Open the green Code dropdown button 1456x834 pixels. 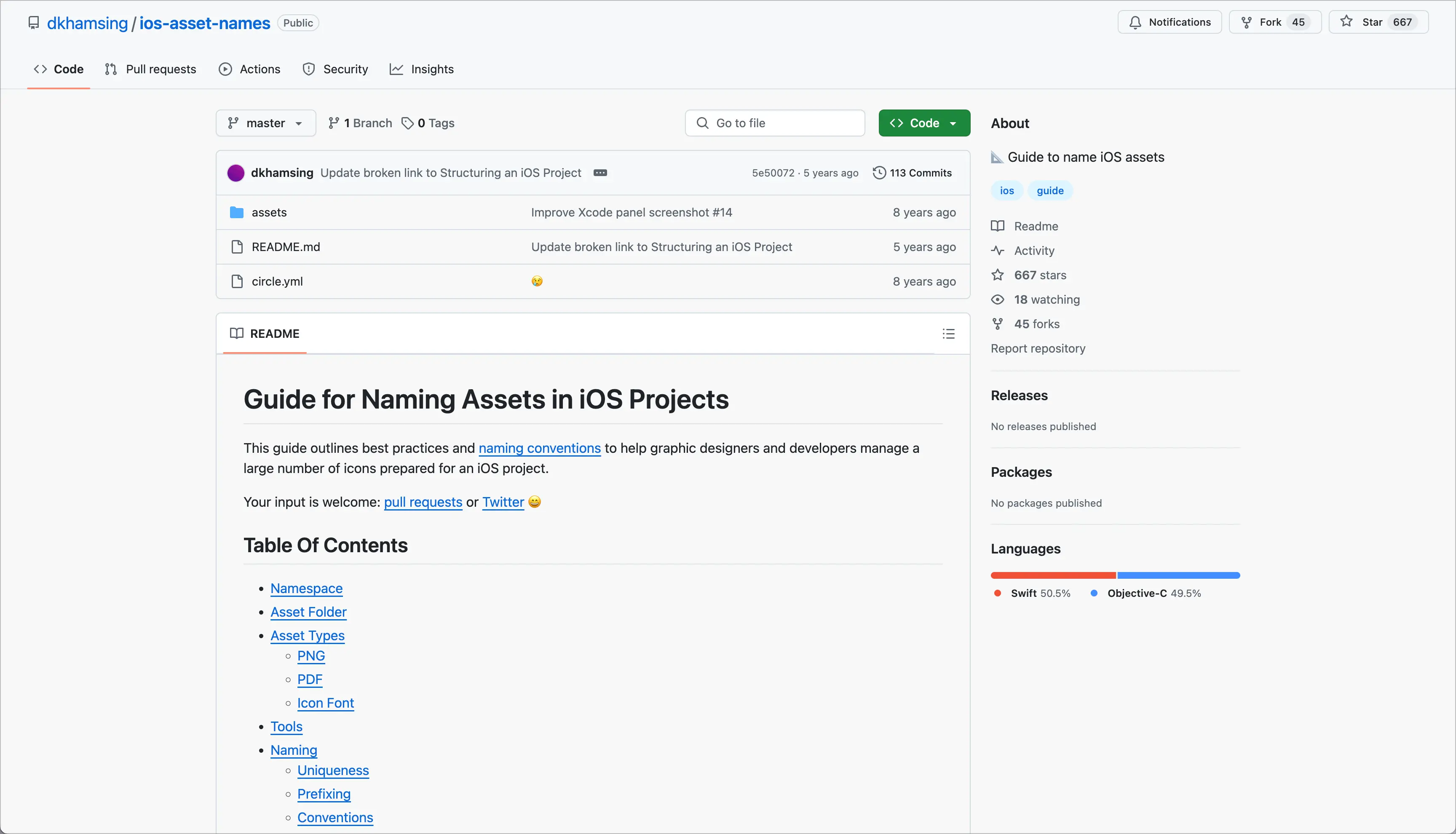pos(924,123)
